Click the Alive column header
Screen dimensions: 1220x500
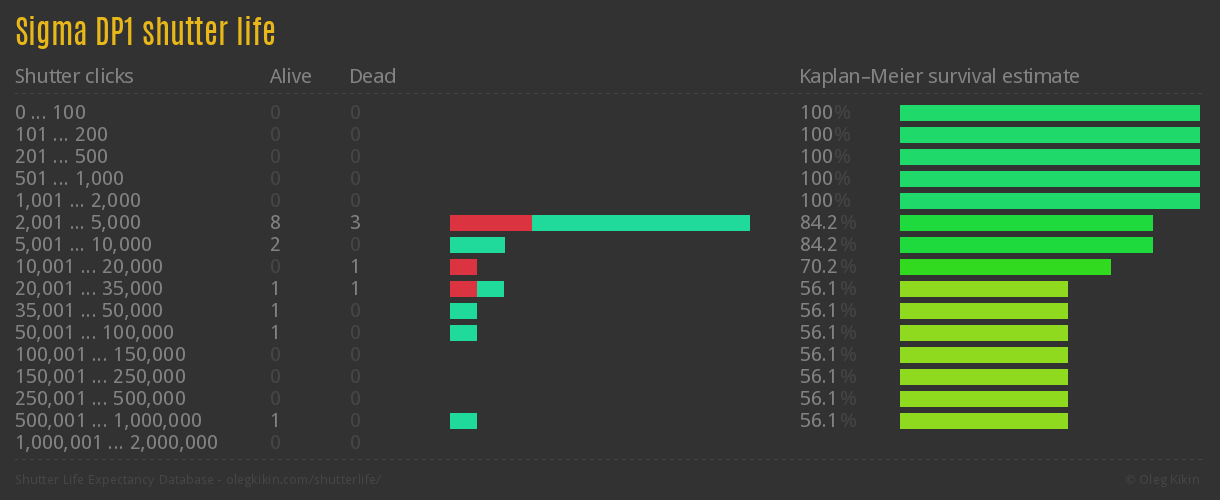tap(290, 76)
